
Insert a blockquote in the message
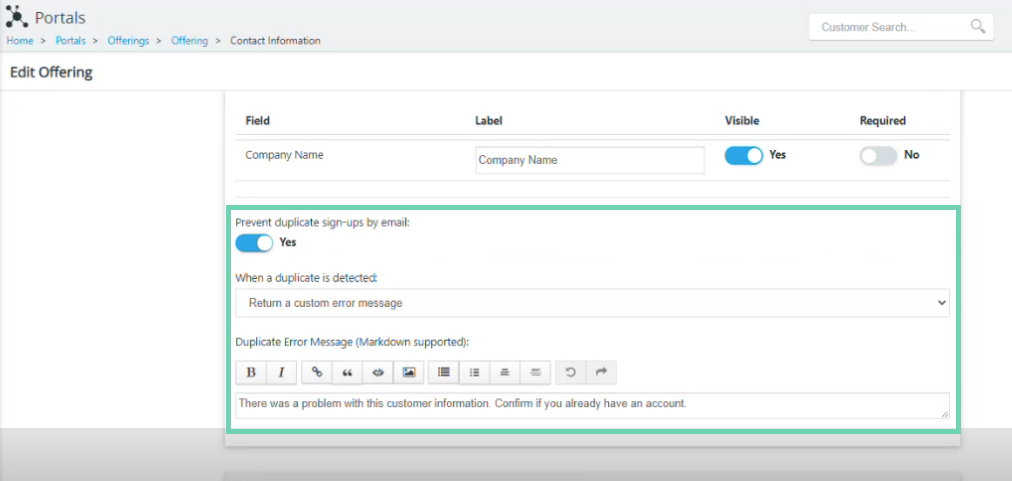click(347, 373)
